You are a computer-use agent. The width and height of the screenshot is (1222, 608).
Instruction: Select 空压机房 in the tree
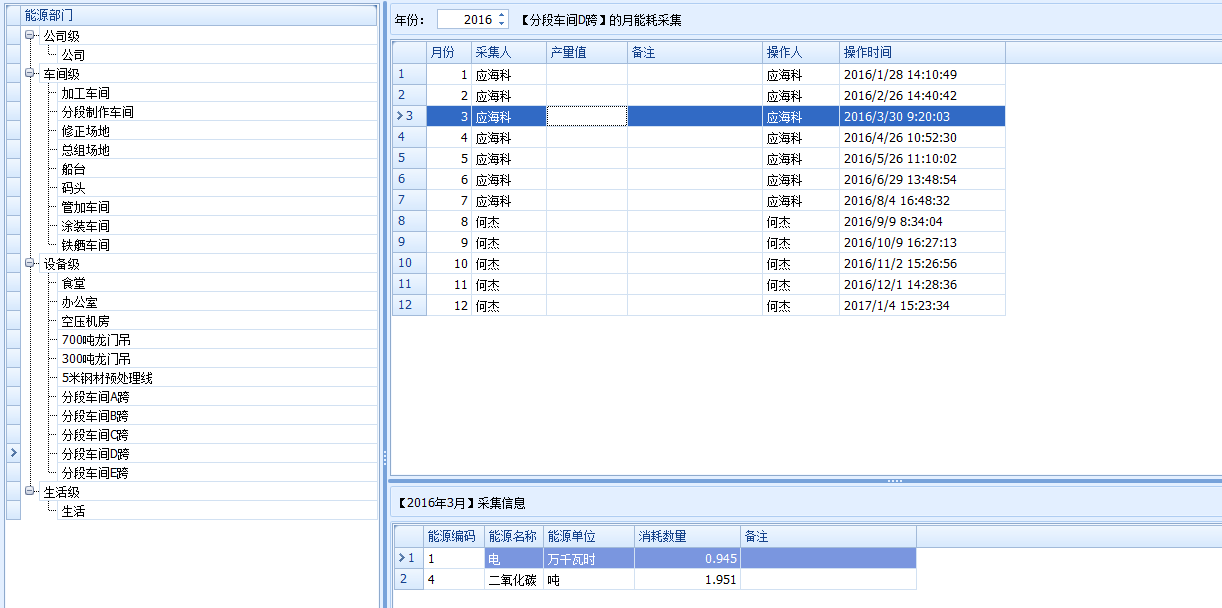pyautogui.click(x=85, y=321)
